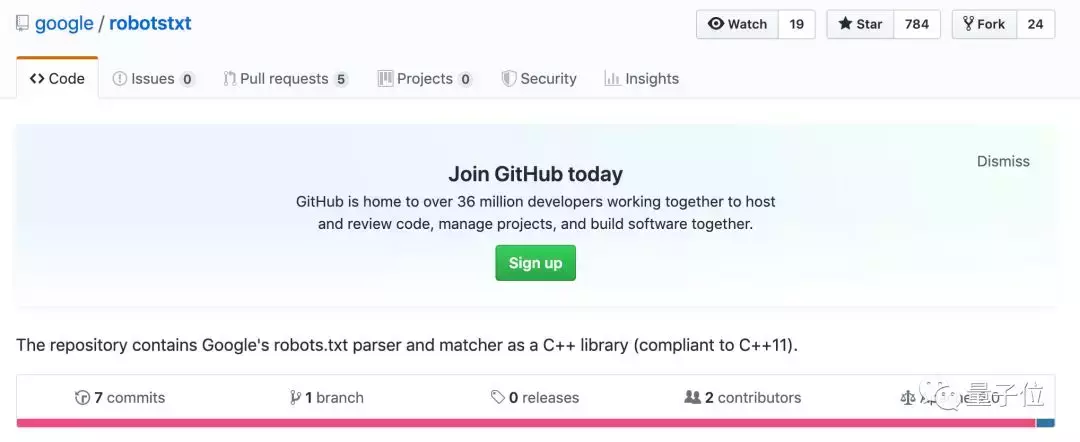Click the people icon beside contributors
The image size is (1080, 442).
[x=692, y=397]
